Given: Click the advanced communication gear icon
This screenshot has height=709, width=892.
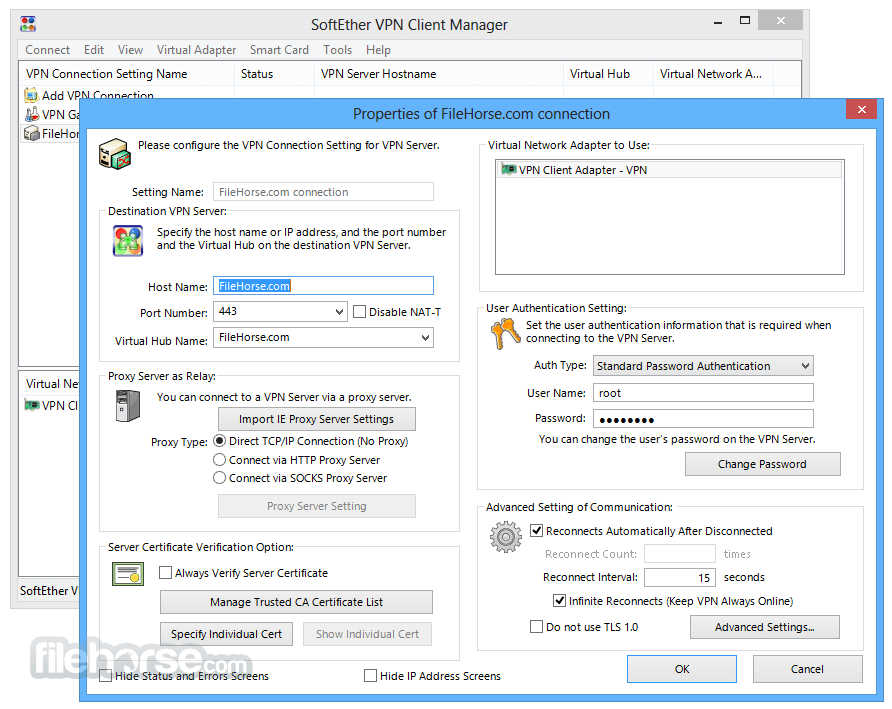Looking at the screenshot, I should tap(506, 537).
